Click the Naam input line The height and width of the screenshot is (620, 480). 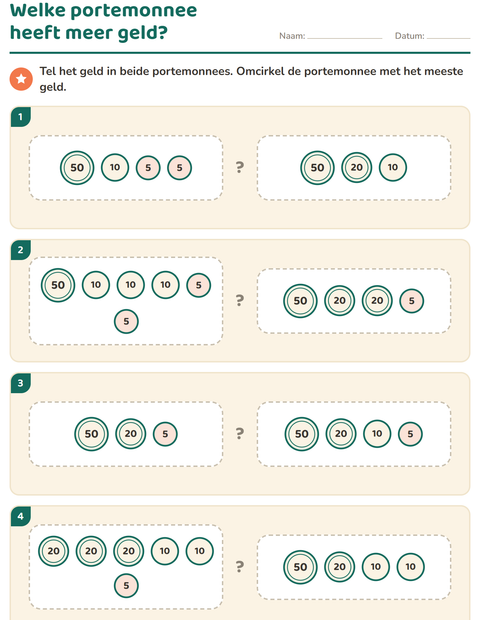345,36
